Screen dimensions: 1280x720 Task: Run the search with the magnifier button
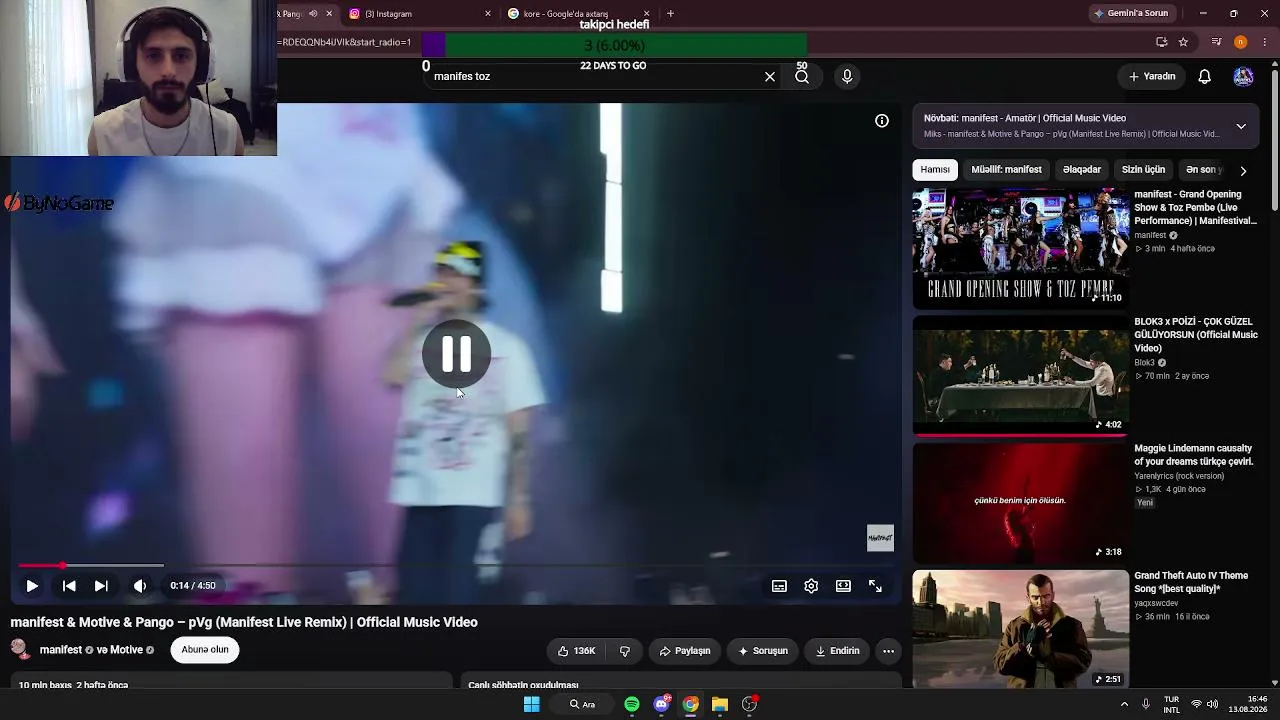[802, 76]
